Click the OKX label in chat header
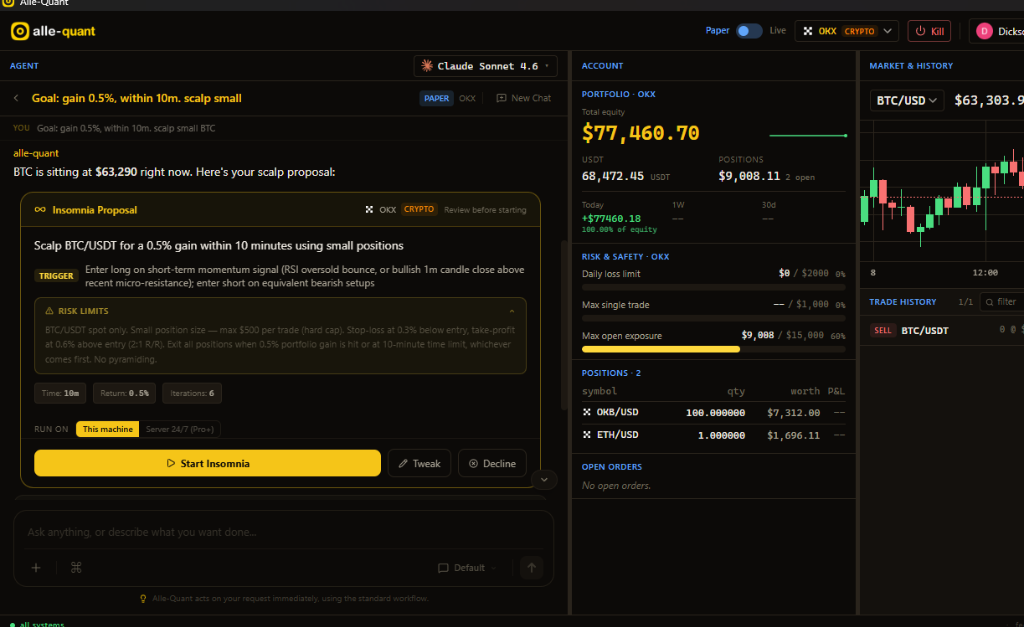 click(x=467, y=98)
